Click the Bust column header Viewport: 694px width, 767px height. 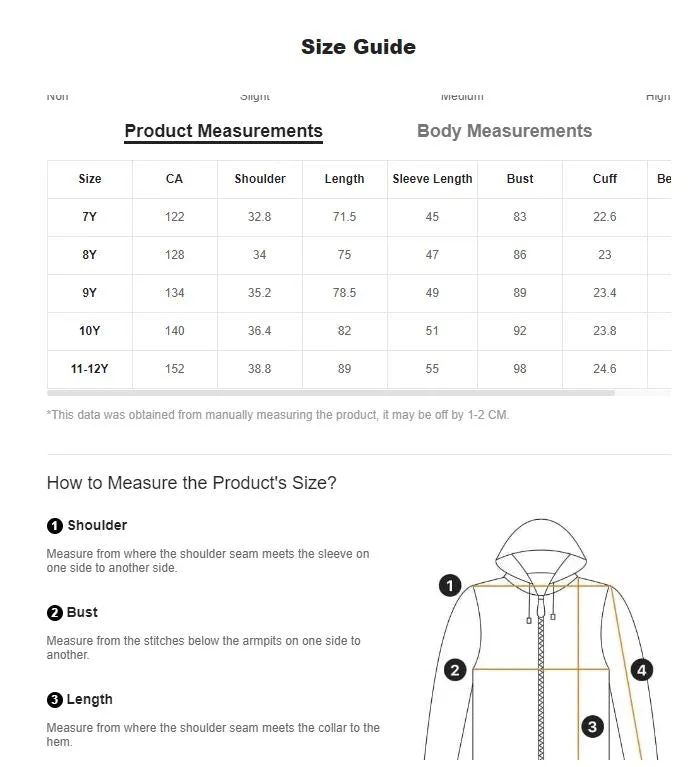pyautogui.click(x=520, y=179)
